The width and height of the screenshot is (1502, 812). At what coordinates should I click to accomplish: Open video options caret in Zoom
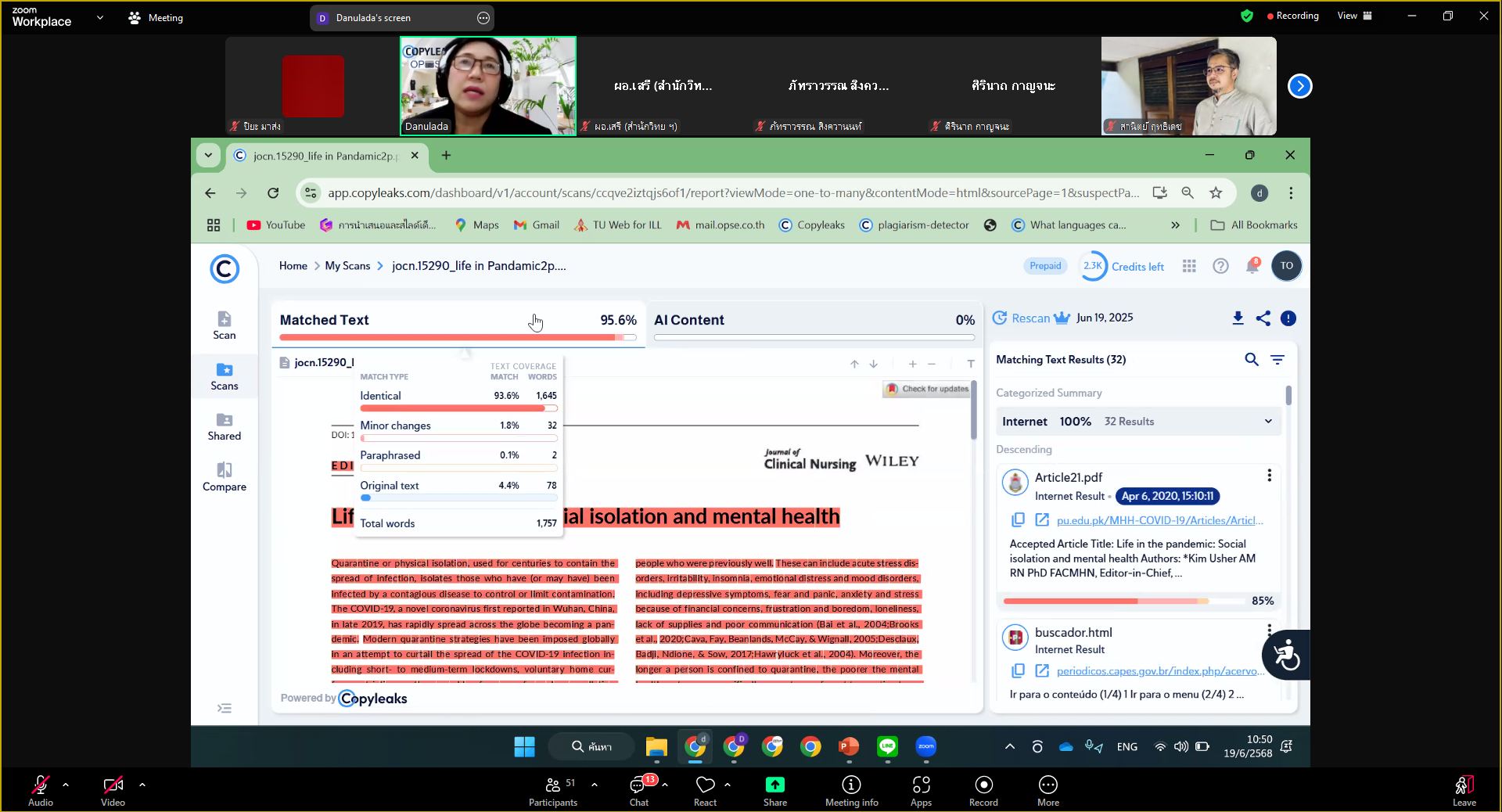click(x=142, y=784)
